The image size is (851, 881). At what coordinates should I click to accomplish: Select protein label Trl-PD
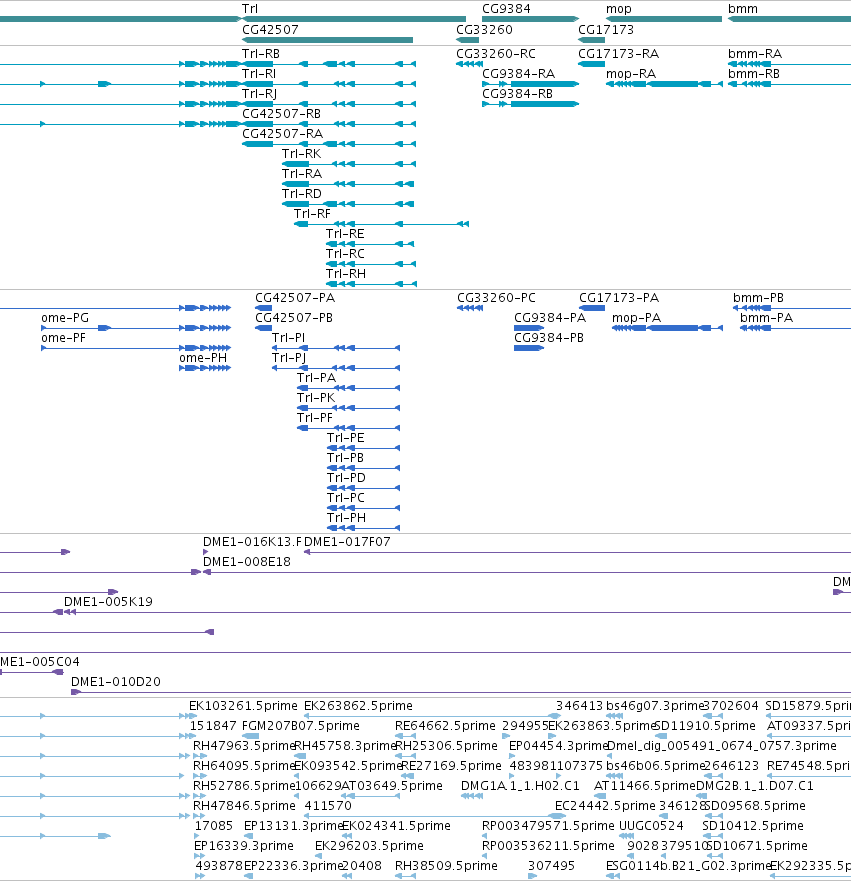[x=346, y=478]
